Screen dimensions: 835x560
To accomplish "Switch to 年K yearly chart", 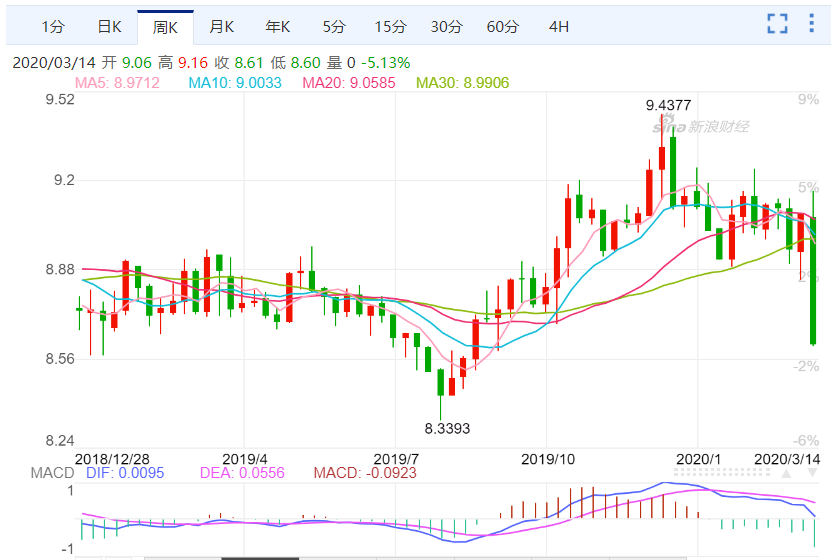I will pos(277,26).
